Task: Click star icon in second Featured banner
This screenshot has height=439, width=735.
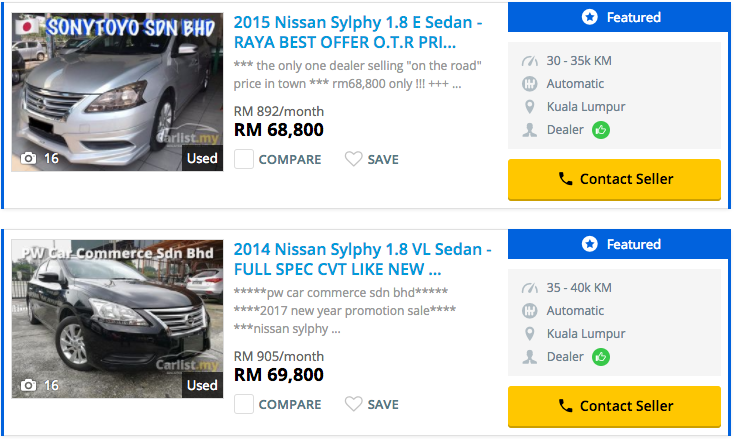Action: pyautogui.click(x=590, y=244)
